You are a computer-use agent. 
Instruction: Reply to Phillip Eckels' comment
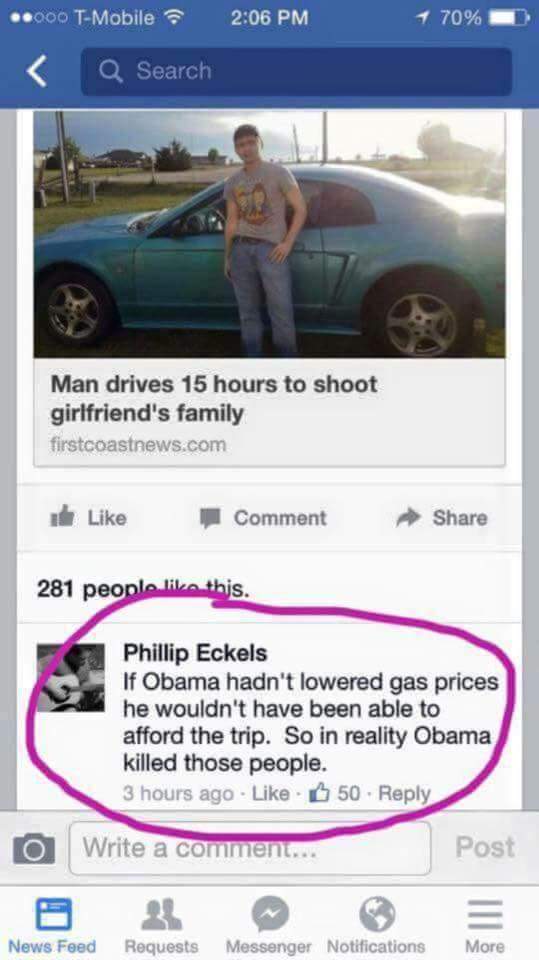tap(405, 793)
